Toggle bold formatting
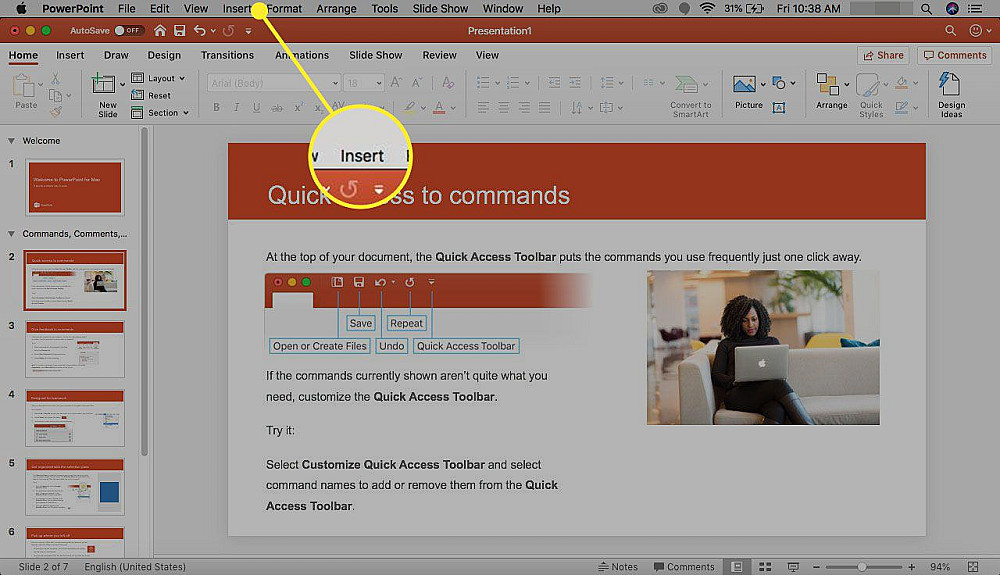Screen dimensions: 1000x575 point(216,108)
